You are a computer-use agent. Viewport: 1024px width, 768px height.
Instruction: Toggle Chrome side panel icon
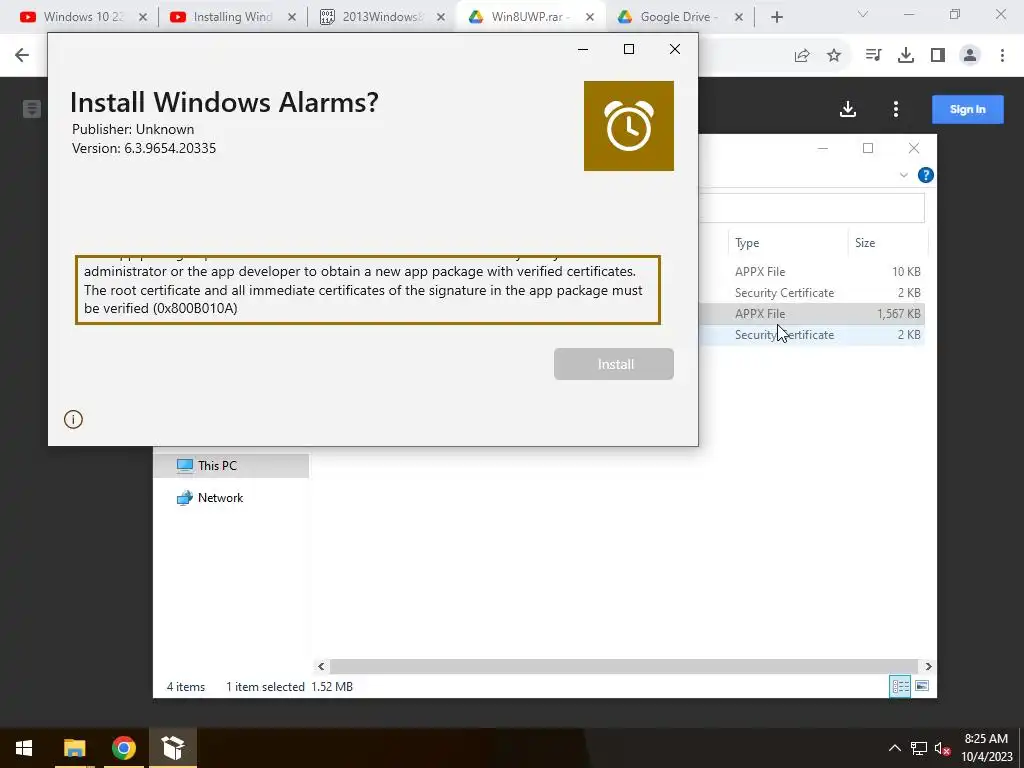[x=938, y=56]
